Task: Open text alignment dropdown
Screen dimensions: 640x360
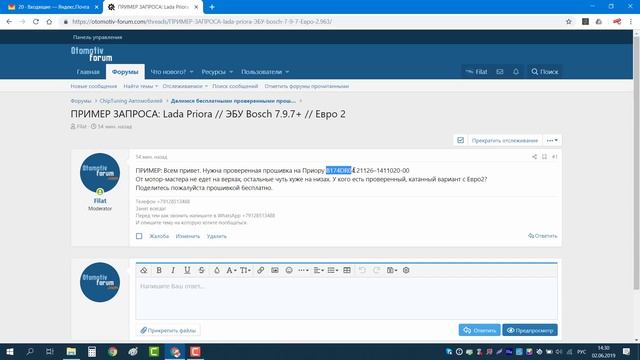Action: 318,270
